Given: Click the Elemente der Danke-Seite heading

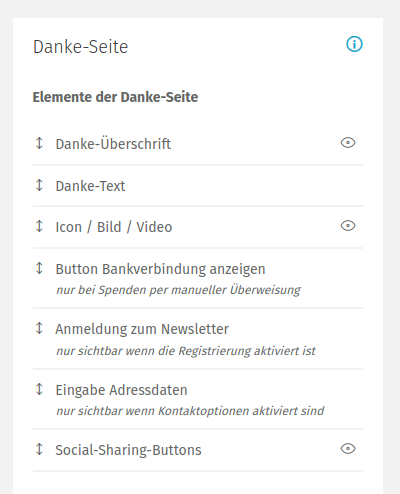Looking at the screenshot, I should (115, 97).
